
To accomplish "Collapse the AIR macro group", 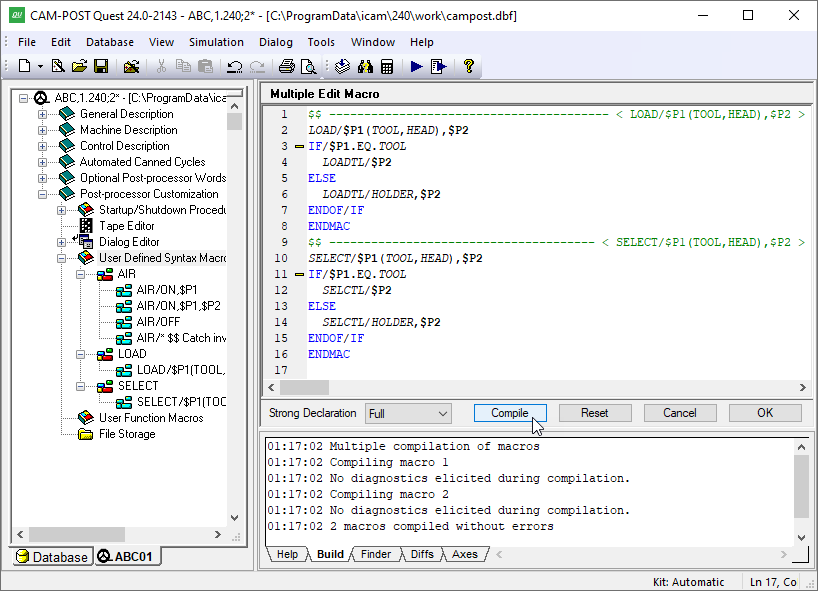I will pos(80,274).
